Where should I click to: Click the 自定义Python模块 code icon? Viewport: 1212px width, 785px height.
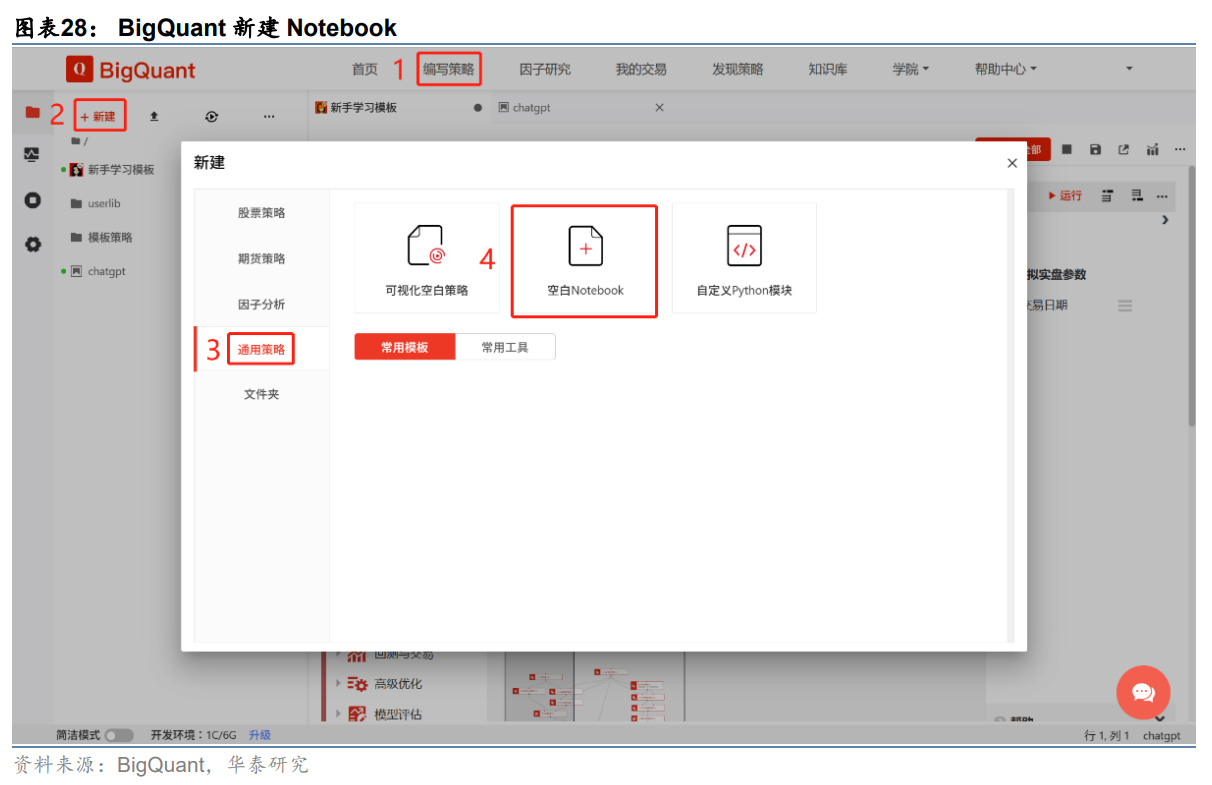[x=744, y=246]
